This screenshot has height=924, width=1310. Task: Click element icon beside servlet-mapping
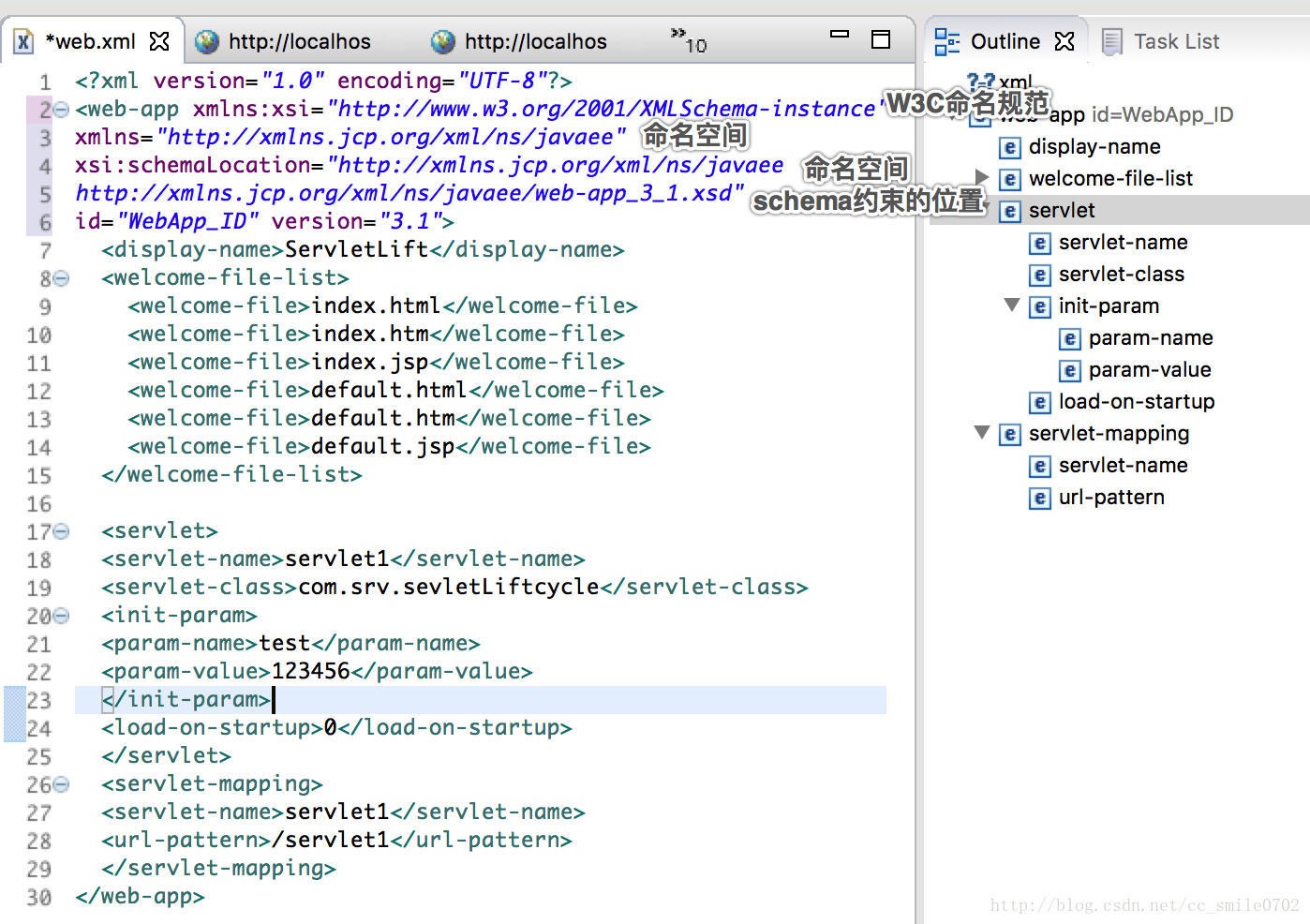[x=1009, y=434]
